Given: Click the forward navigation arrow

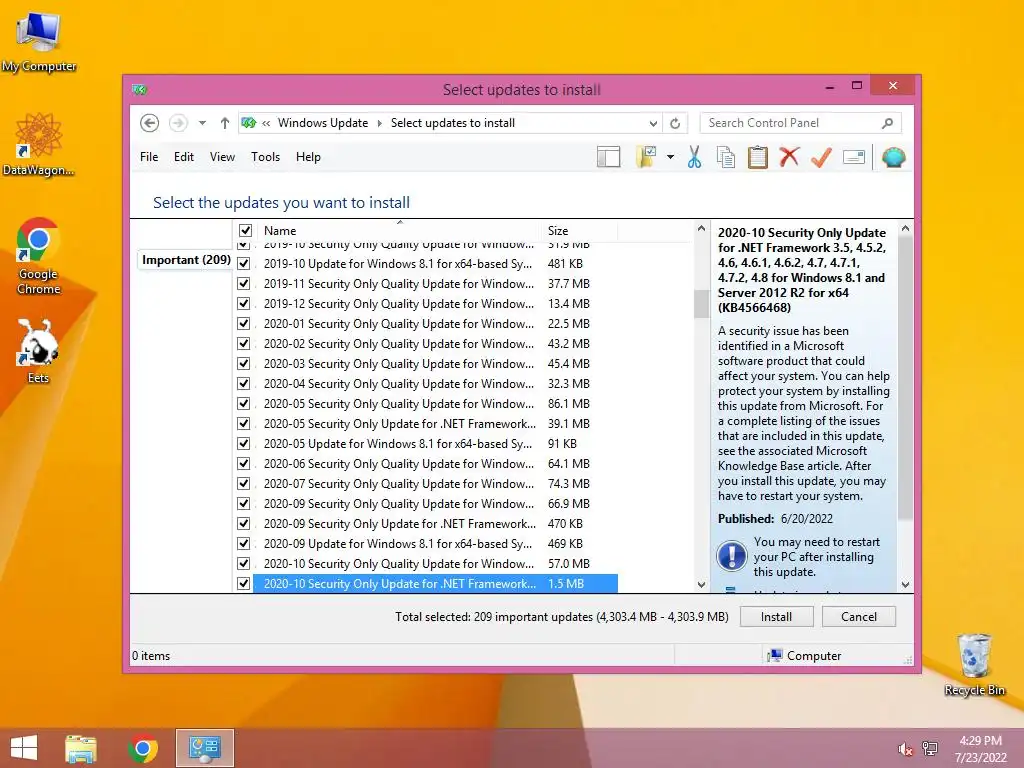Looking at the screenshot, I should [178, 123].
